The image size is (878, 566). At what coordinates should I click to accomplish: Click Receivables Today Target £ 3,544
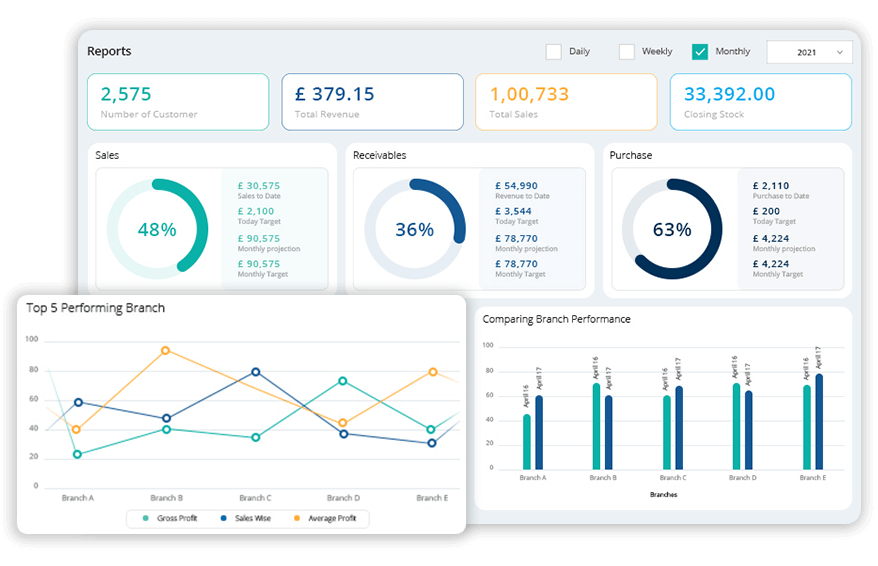[x=513, y=211]
